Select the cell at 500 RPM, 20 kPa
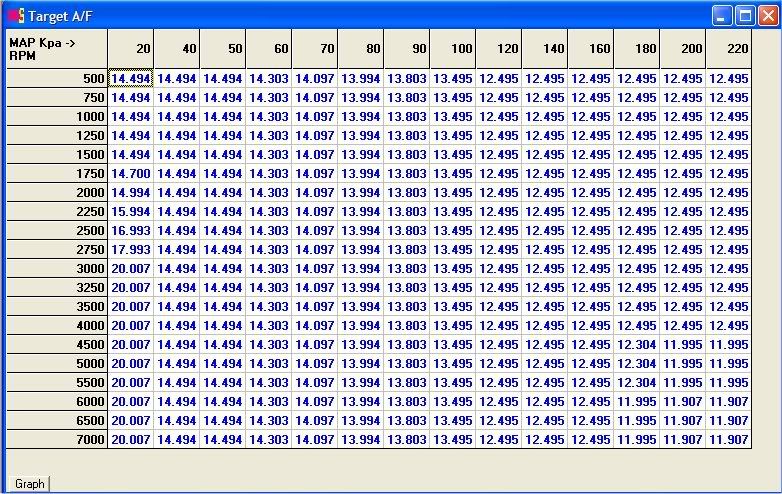The image size is (782, 494). [x=131, y=79]
